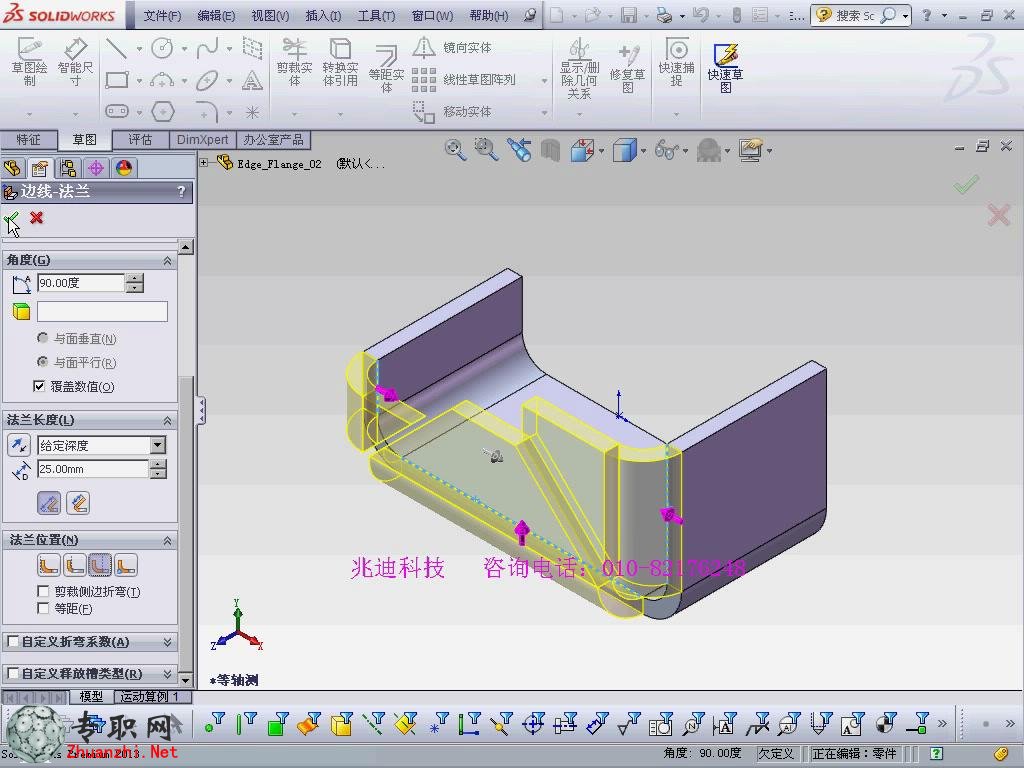Screen dimensions: 1024x768
Task: Collapse the Angle section
Action: click(168, 261)
